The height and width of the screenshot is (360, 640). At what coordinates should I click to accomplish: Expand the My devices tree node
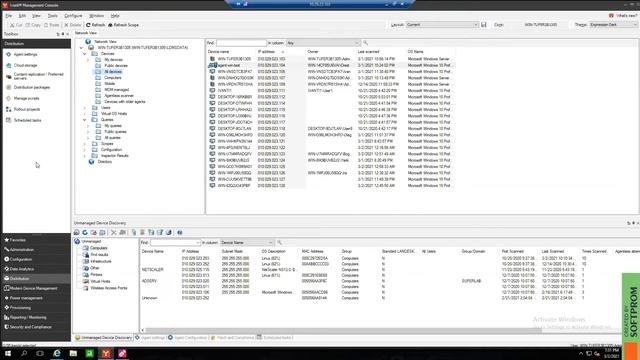tap(88, 60)
